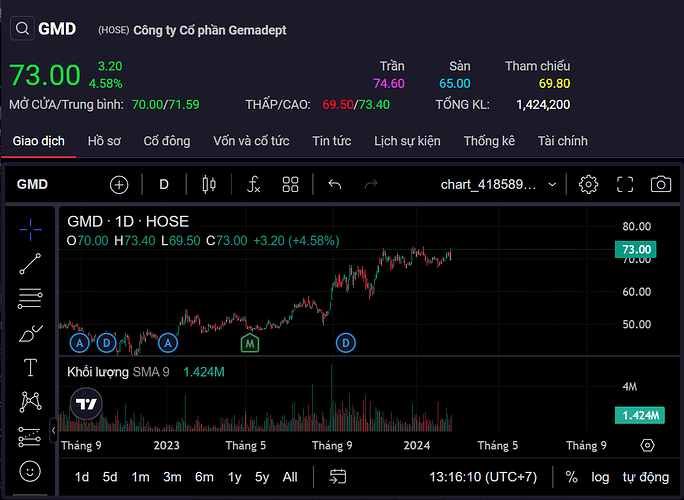Select the trend line tool
Viewport: 684px width, 500px height.
pyautogui.click(x=30, y=264)
